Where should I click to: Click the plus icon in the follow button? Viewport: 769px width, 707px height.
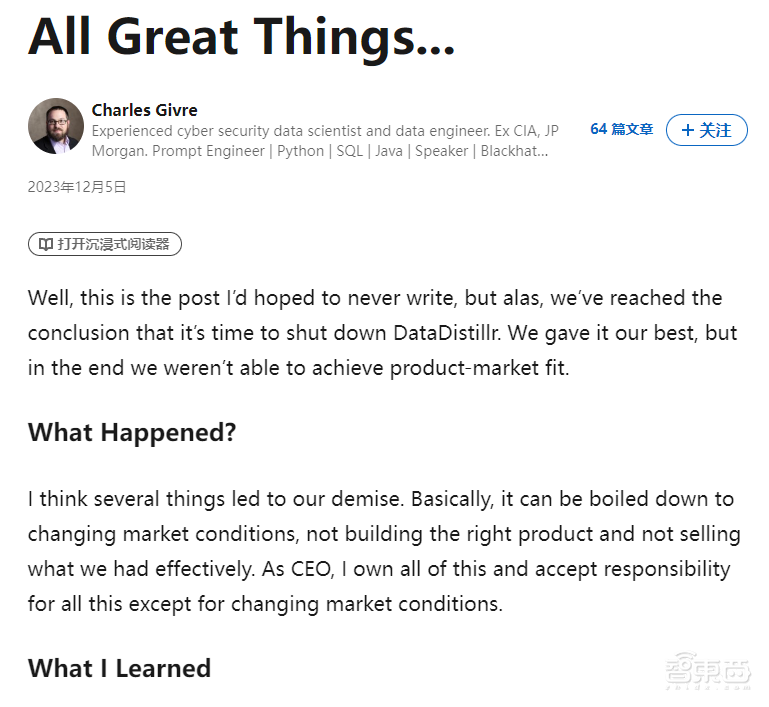[x=688, y=130]
